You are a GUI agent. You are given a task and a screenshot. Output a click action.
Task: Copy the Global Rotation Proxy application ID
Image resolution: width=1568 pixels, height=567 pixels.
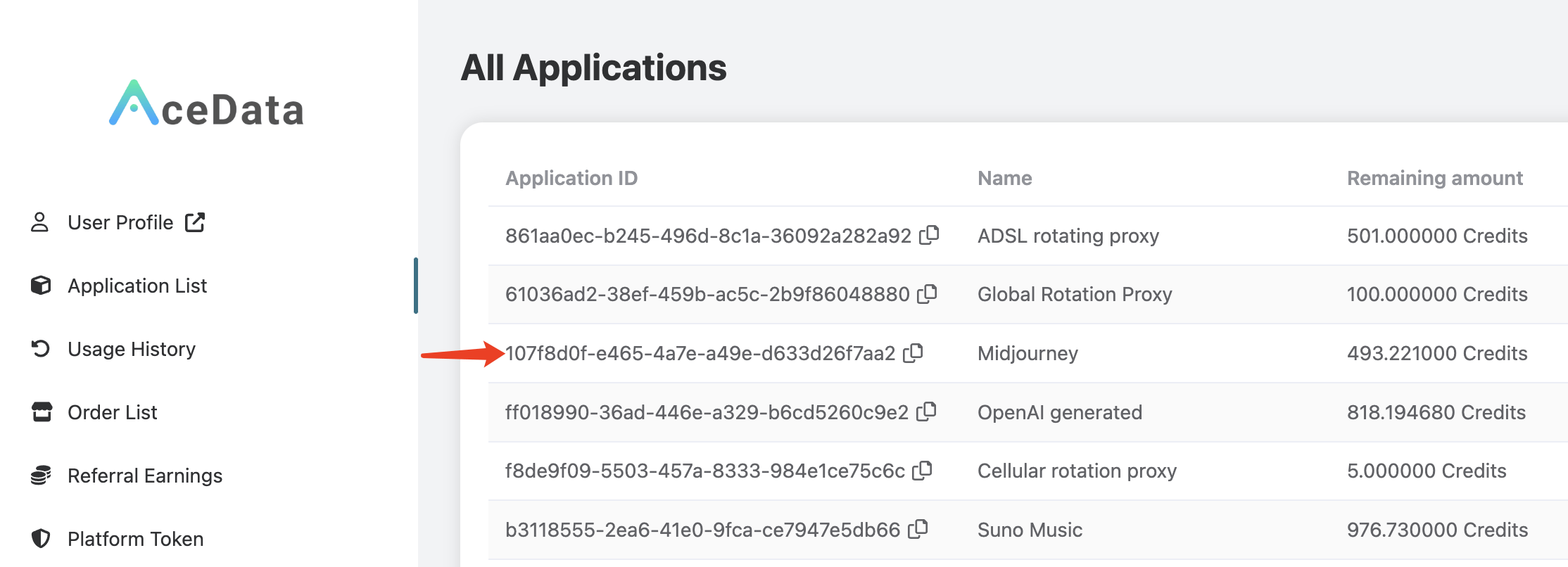click(927, 294)
